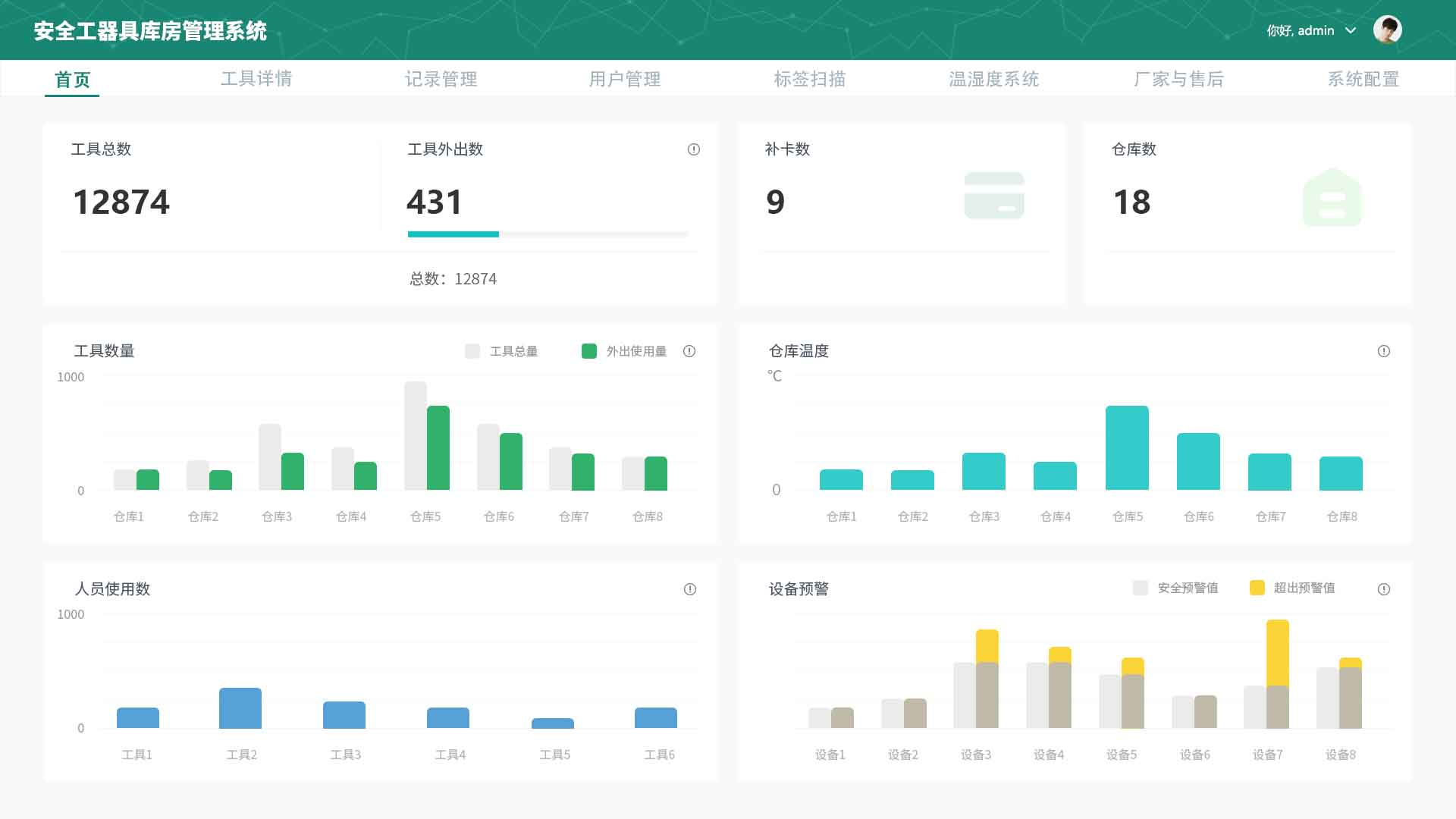Viewport: 1456px width, 819px height.
Task: Expand the admin account dropdown arrow
Action: pos(1351,30)
